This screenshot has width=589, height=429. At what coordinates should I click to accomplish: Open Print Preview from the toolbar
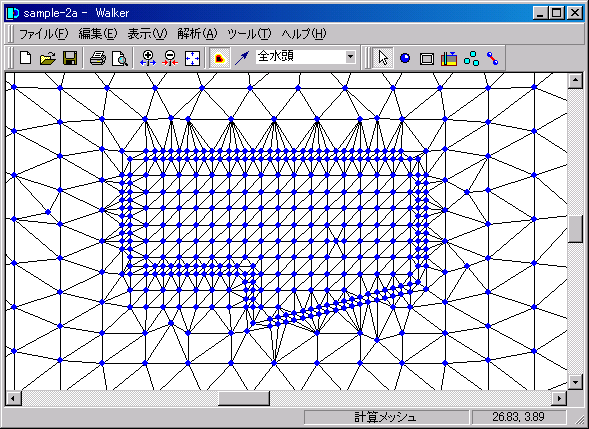pyautogui.click(x=120, y=58)
